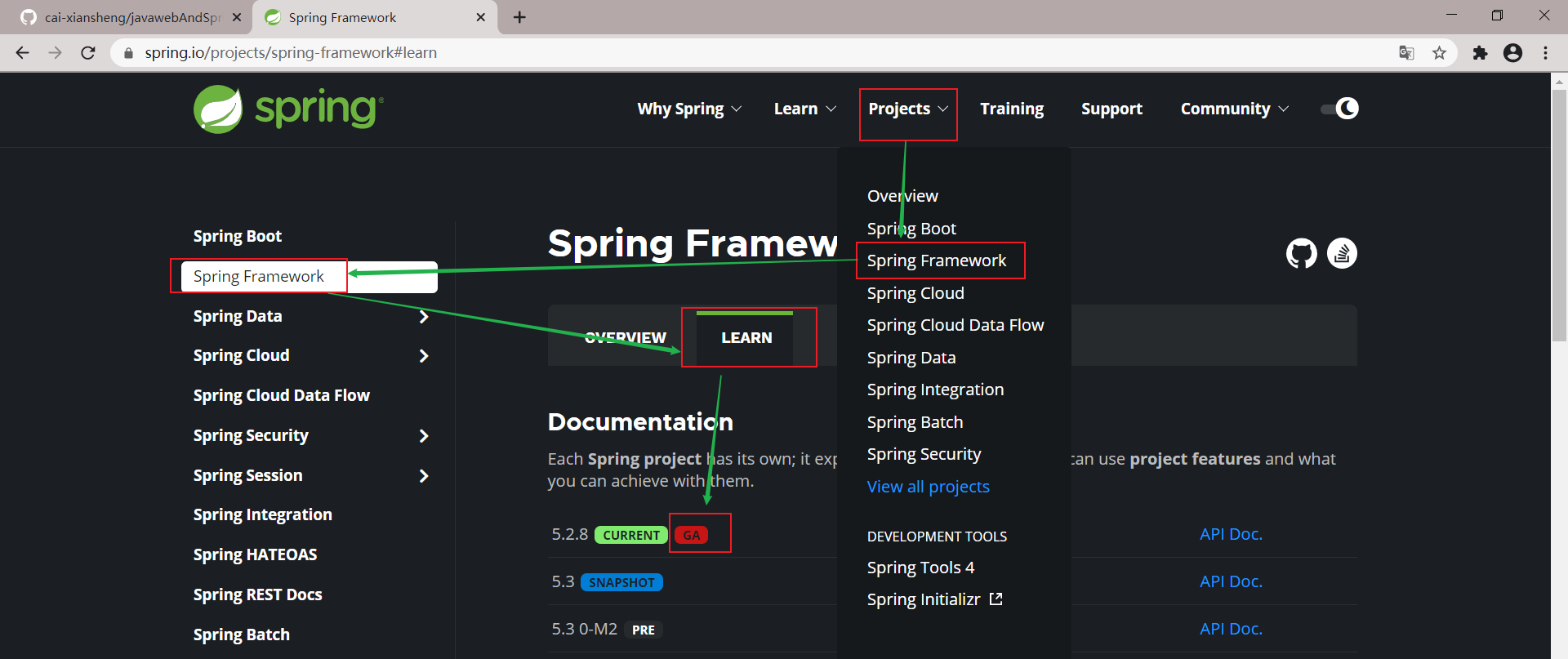
Task: Open API Doc. for version 5.3 snapshot
Action: 1231,581
